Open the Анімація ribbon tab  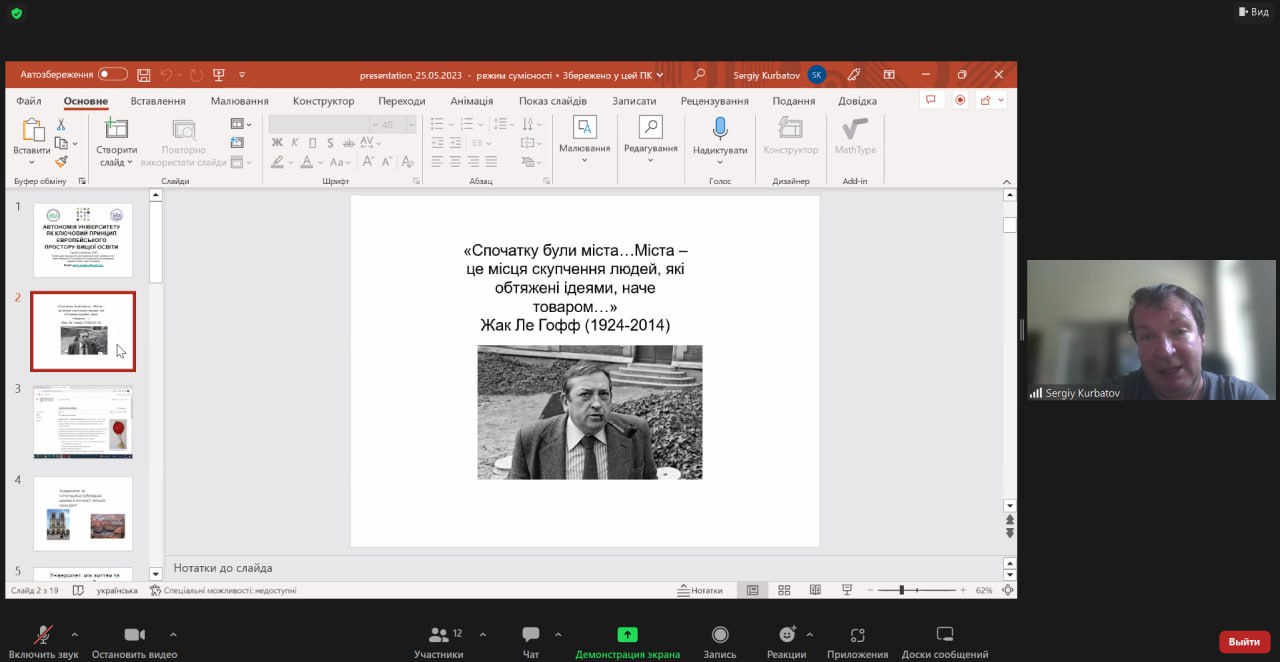471,101
